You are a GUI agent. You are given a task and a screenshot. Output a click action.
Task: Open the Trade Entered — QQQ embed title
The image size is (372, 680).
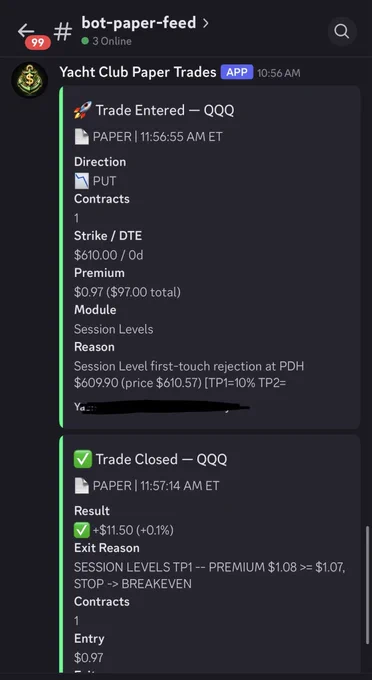pyautogui.click(x=165, y=110)
